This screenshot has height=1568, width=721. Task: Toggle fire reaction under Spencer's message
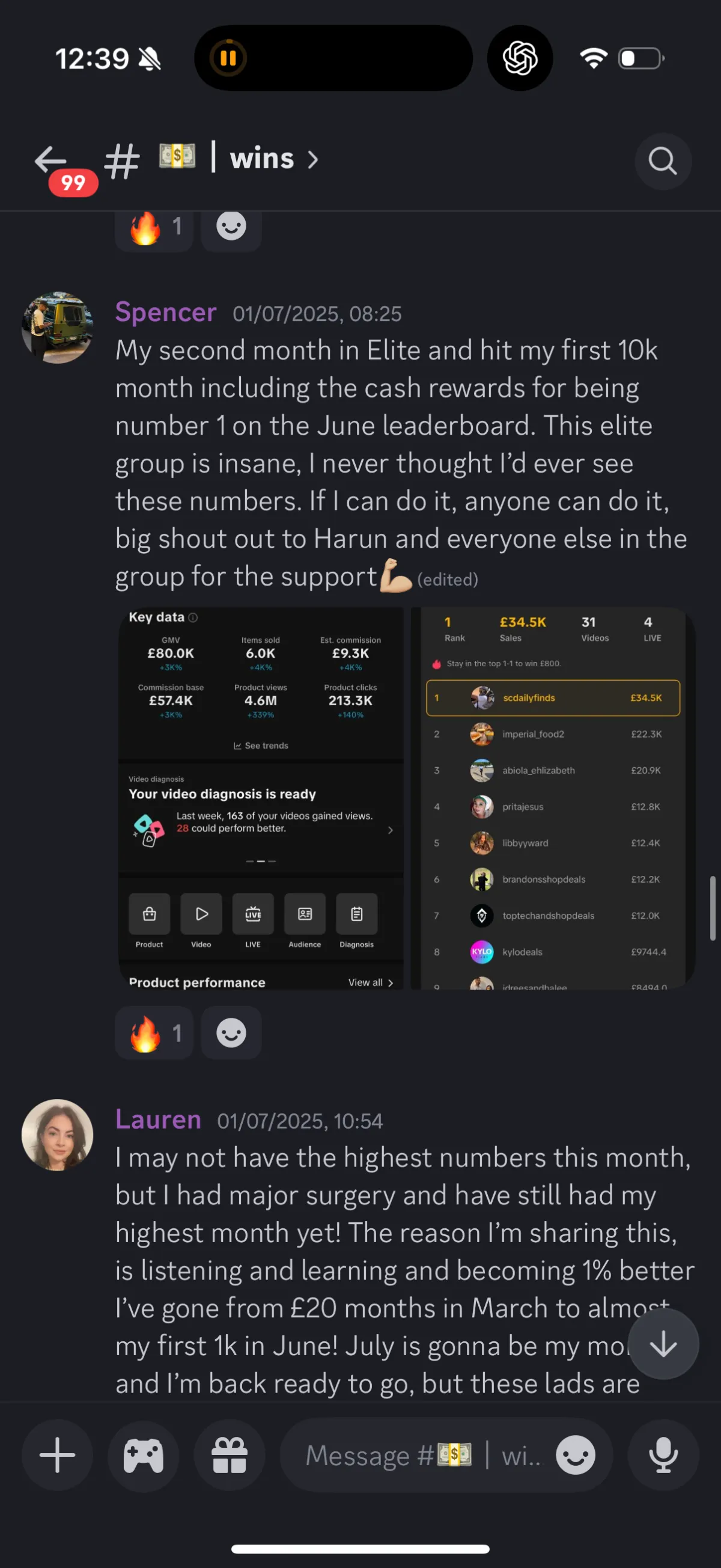click(154, 1033)
